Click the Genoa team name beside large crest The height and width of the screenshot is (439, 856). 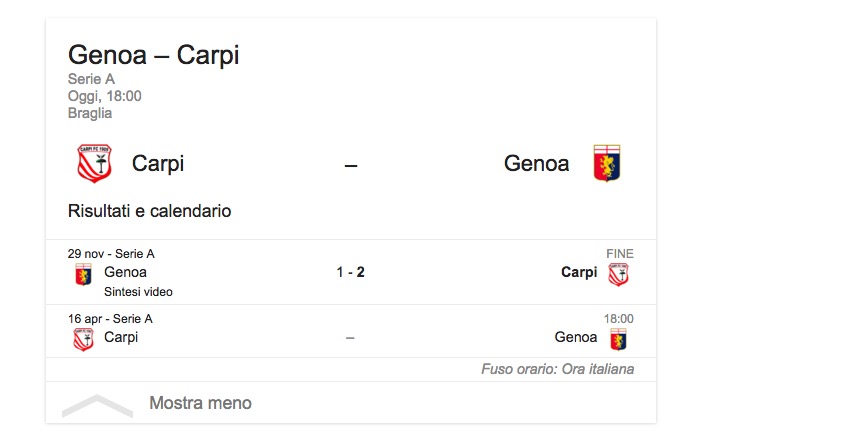tap(536, 164)
